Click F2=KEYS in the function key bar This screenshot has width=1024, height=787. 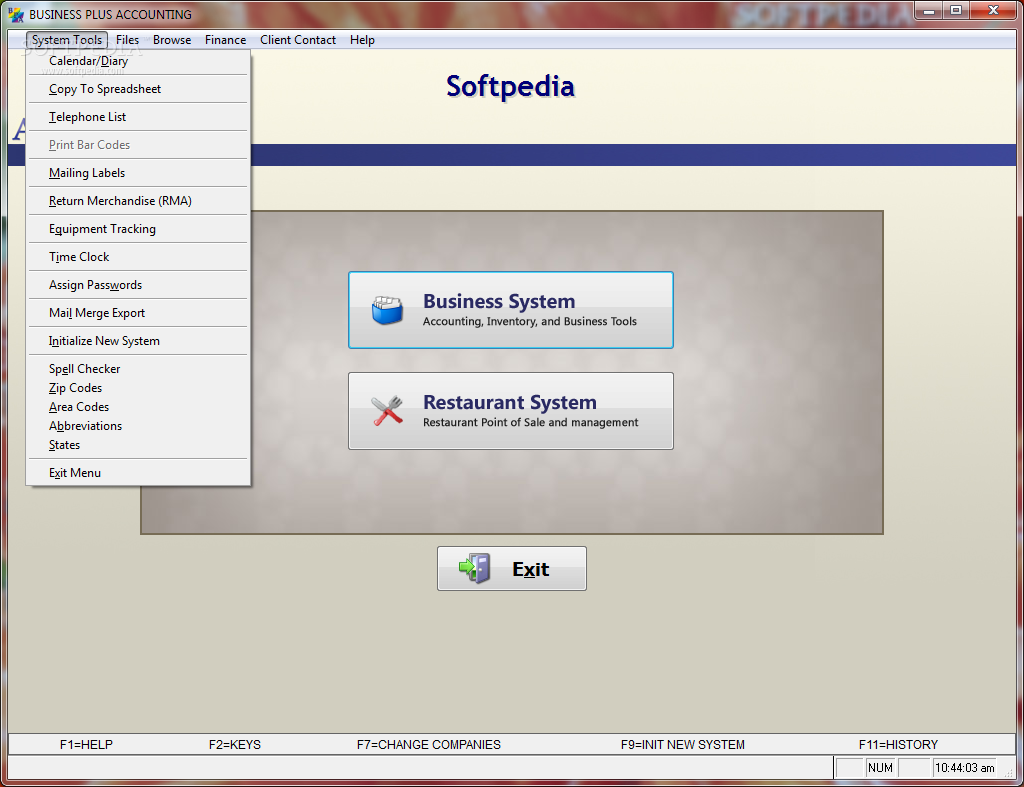coord(235,745)
